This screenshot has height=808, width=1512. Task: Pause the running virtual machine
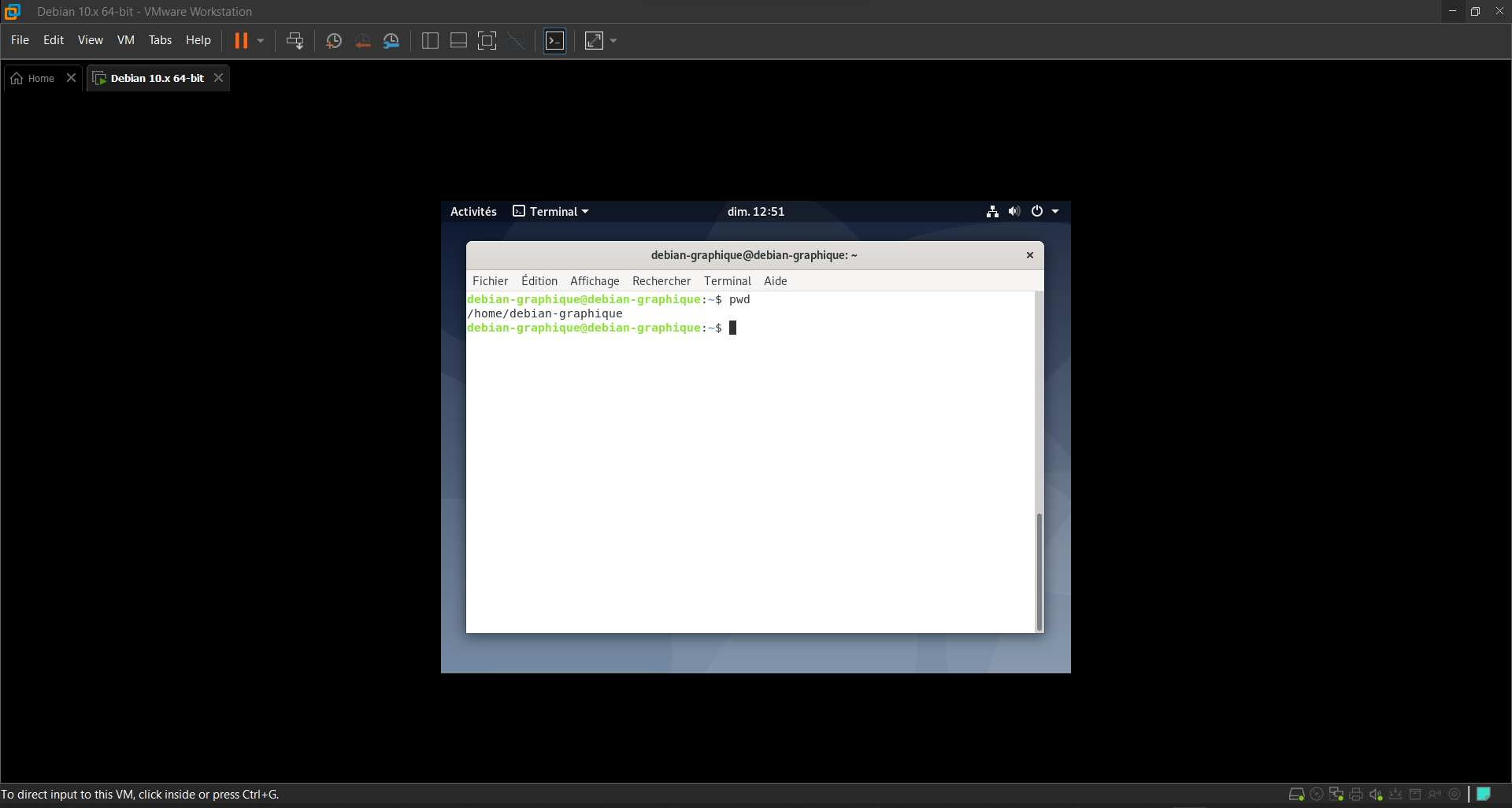241,41
